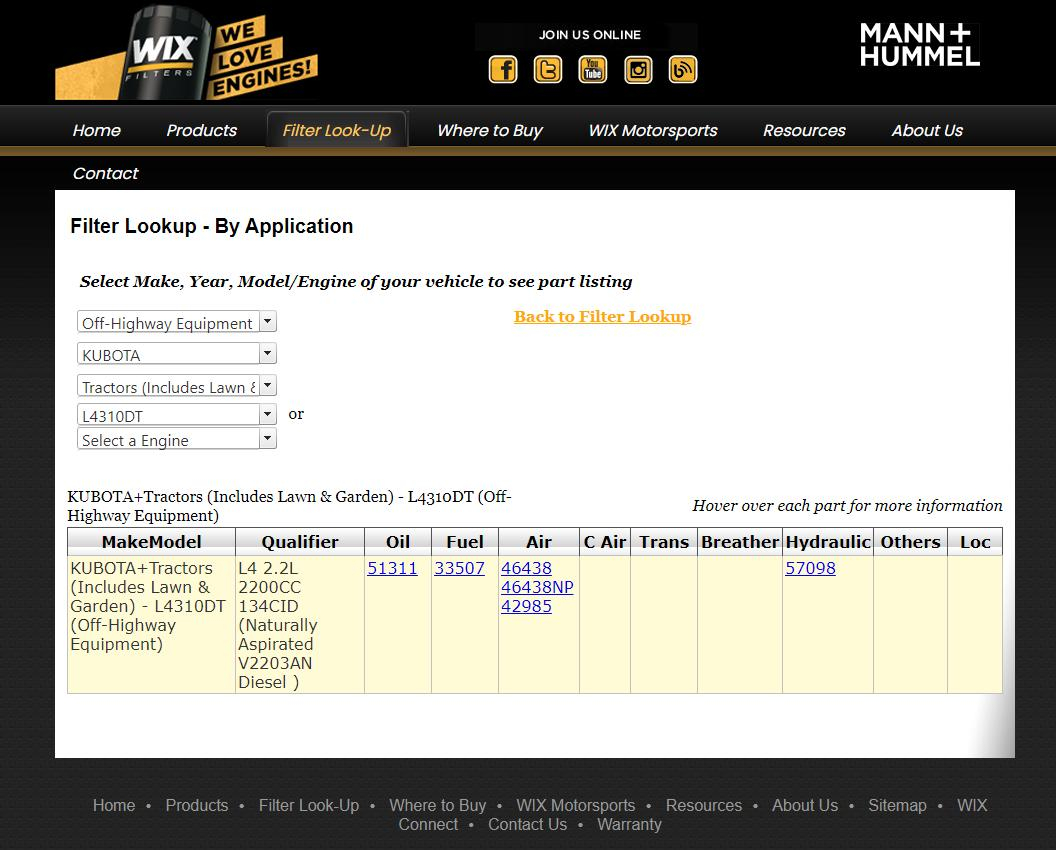The height and width of the screenshot is (850, 1056).
Task: Open the WIX Facebook page icon
Action: point(503,70)
